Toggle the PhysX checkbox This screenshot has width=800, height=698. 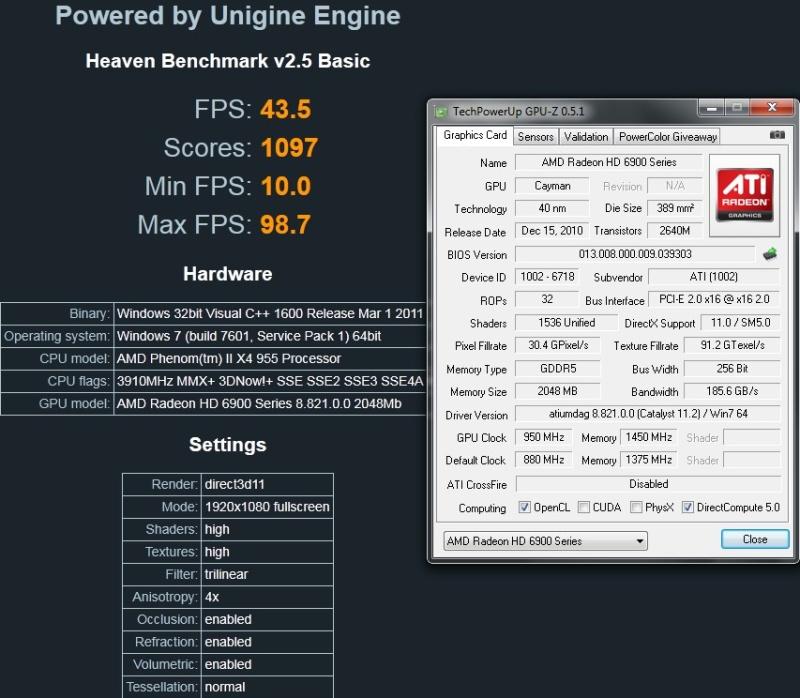[x=636, y=507]
